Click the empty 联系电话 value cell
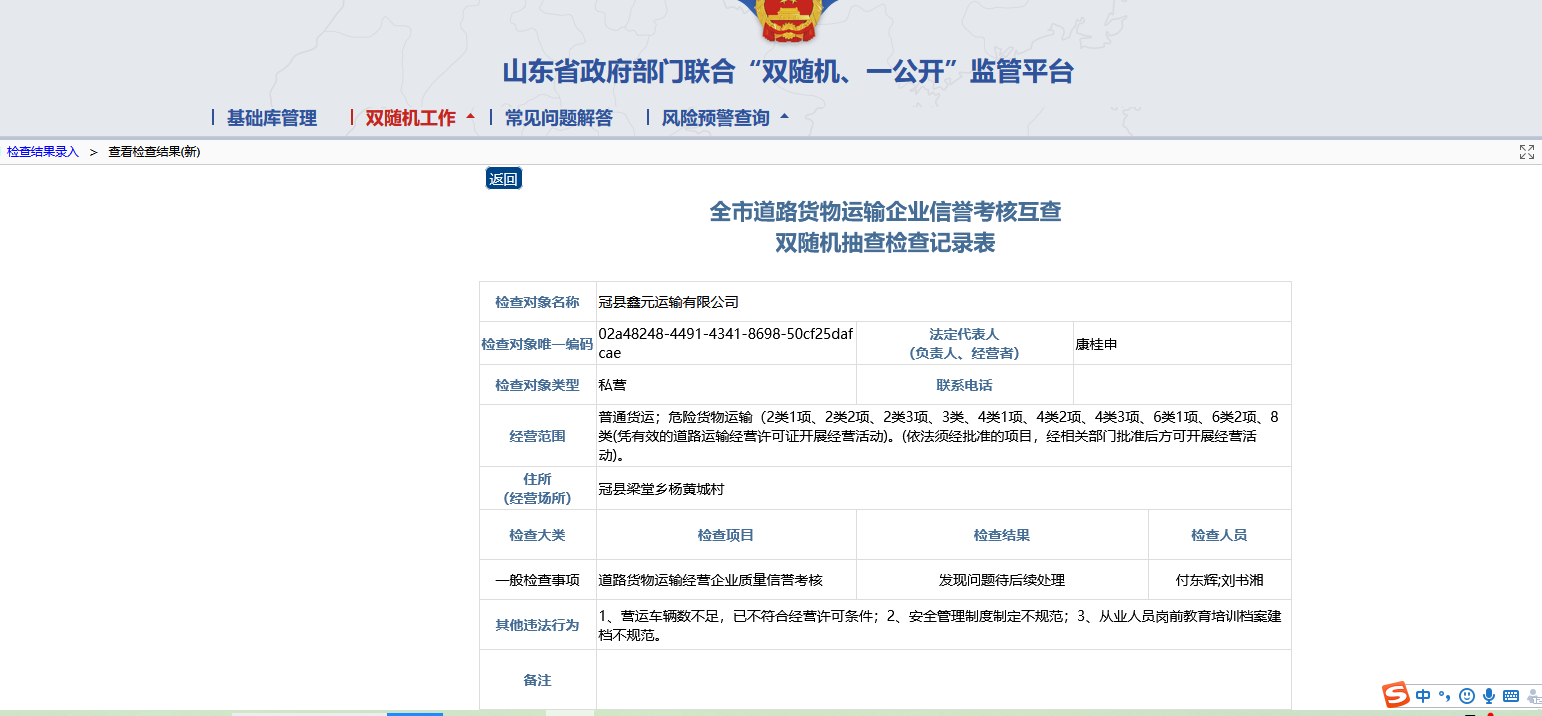 (x=1181, y=385)
